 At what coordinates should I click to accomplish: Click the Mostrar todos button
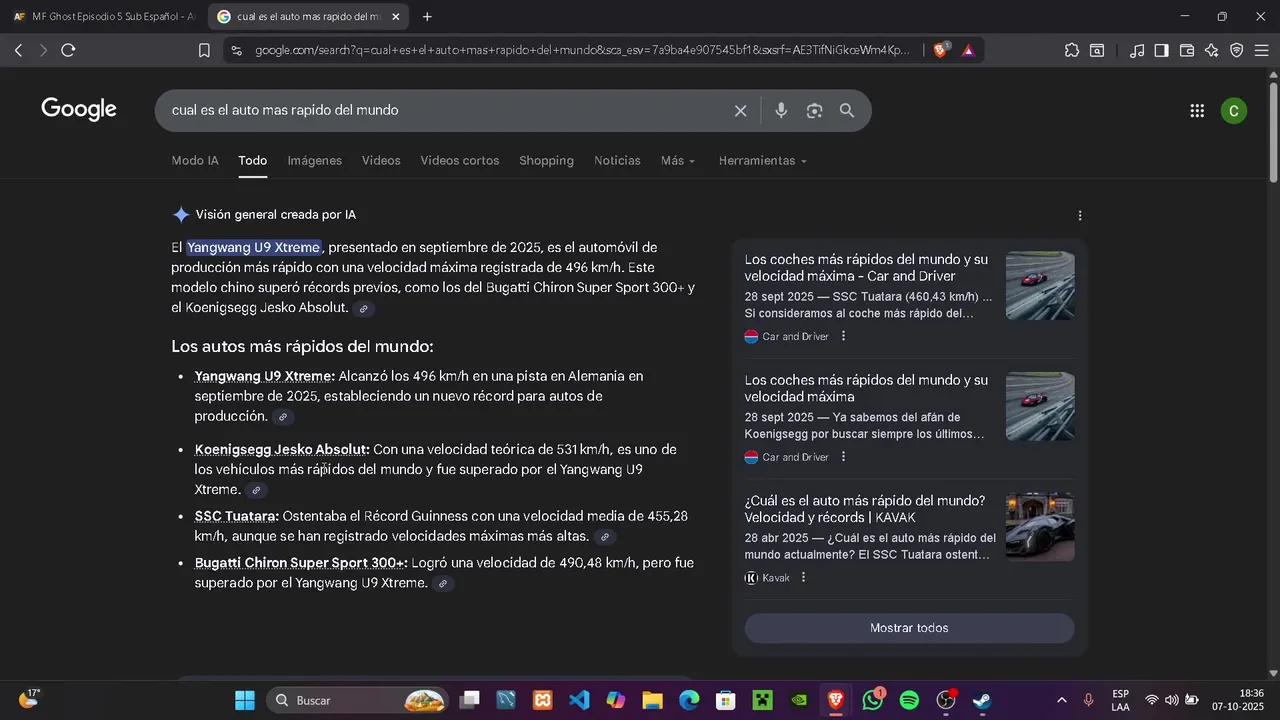point(909,628)
